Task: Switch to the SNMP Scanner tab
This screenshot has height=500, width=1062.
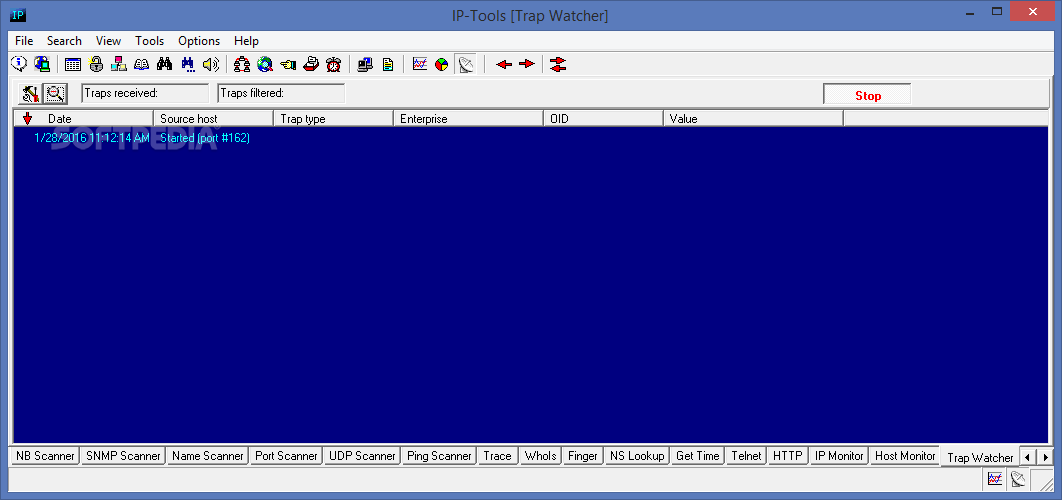Action: [x=123, y=456]
